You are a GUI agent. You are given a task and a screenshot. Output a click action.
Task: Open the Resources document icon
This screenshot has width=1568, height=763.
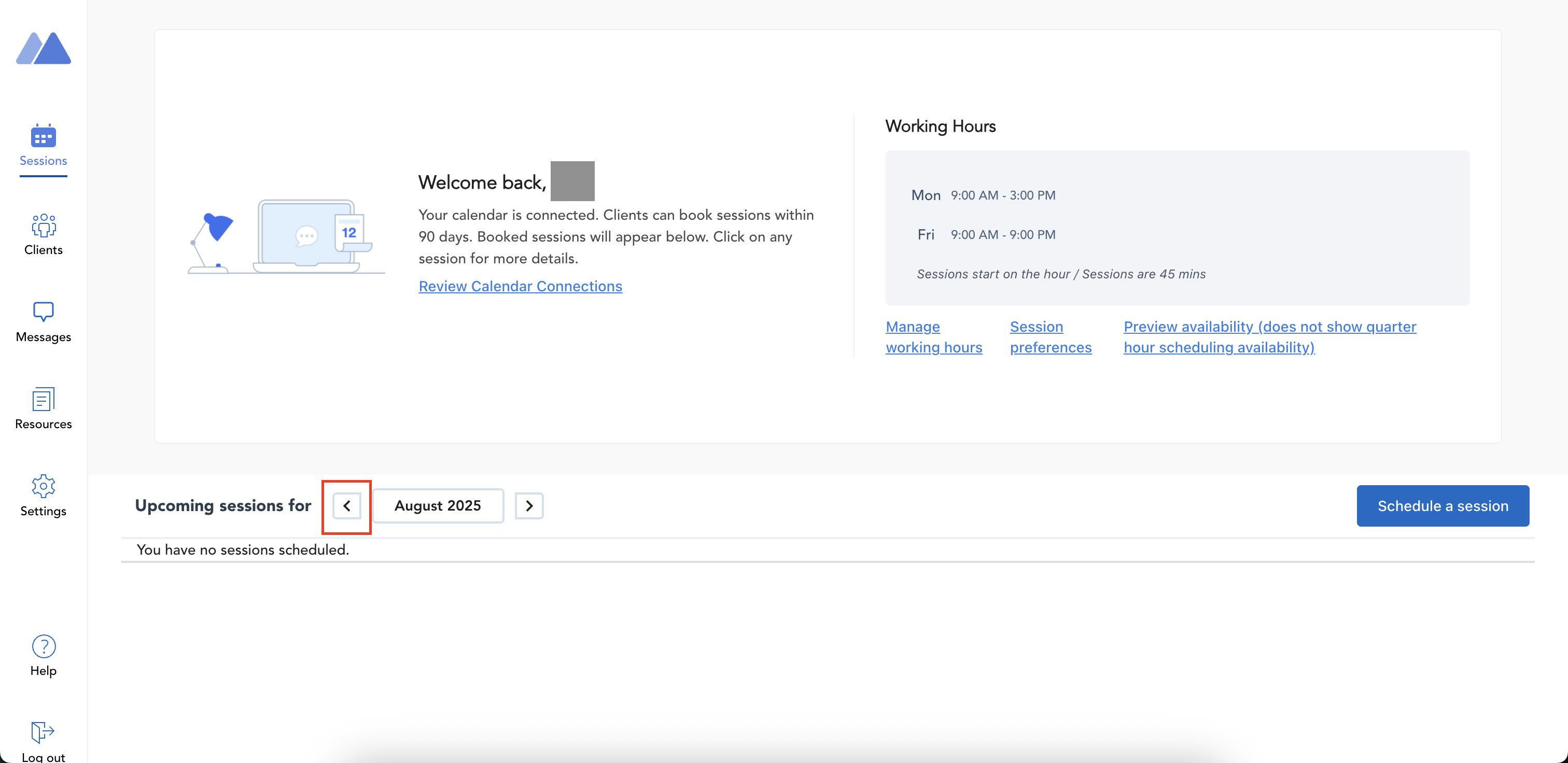(43, 399)
